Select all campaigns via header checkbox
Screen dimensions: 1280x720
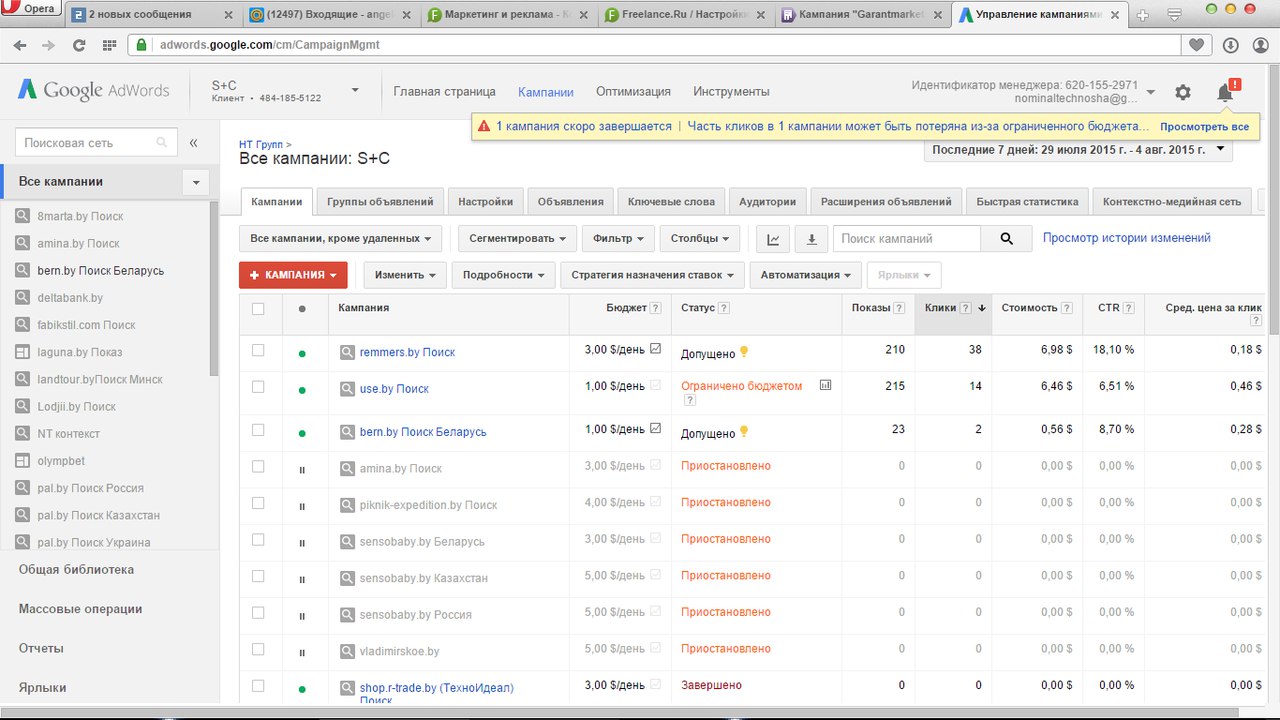click(x=258, y=308)
